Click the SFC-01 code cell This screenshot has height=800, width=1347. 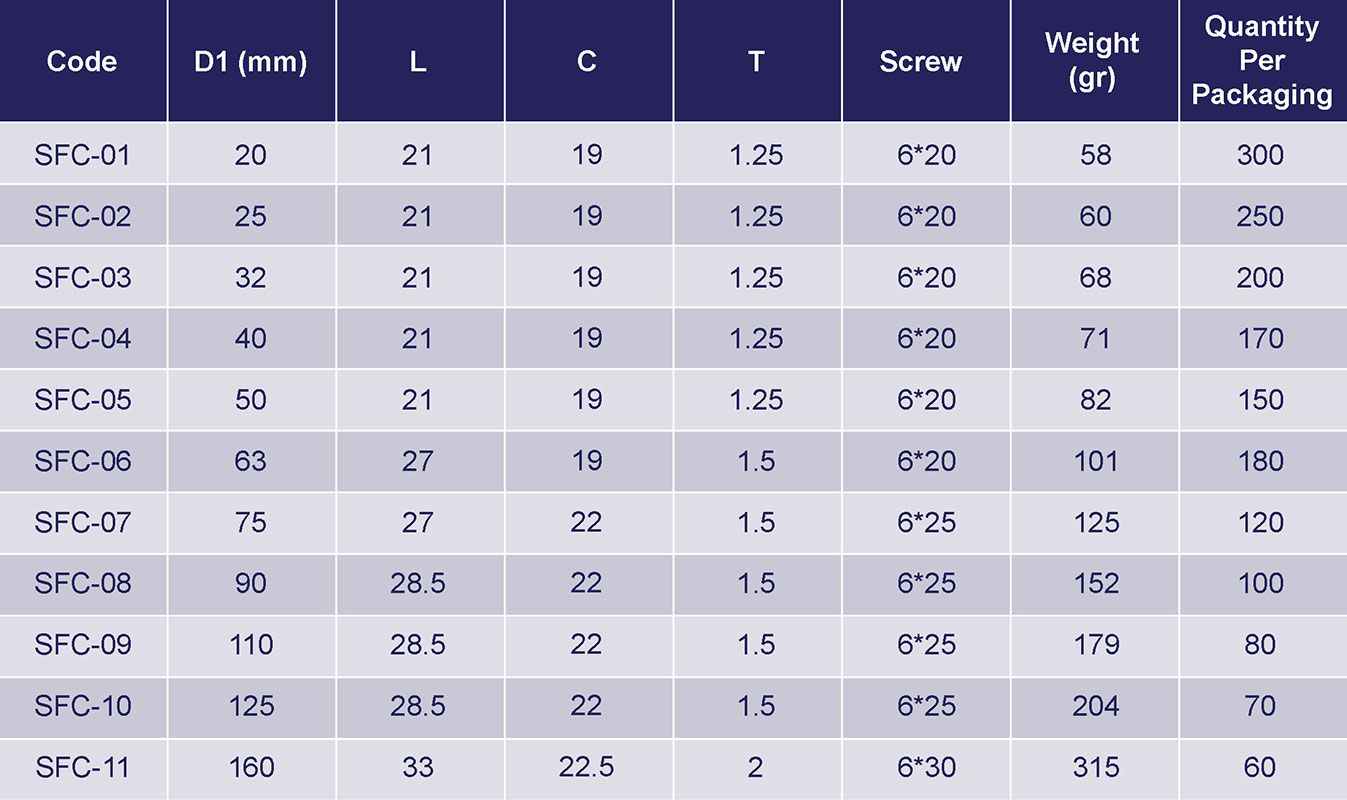(x=82, y=155)
